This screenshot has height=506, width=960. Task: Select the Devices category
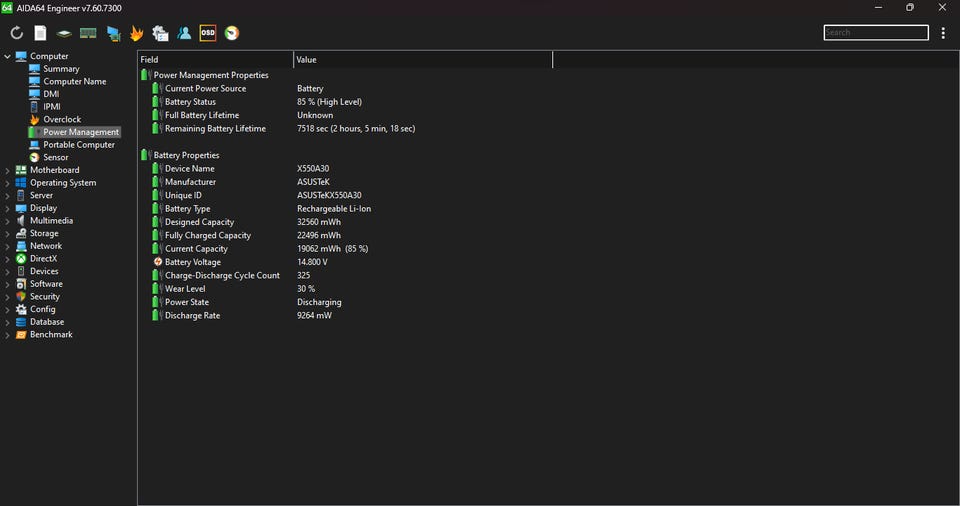(44, 271)
